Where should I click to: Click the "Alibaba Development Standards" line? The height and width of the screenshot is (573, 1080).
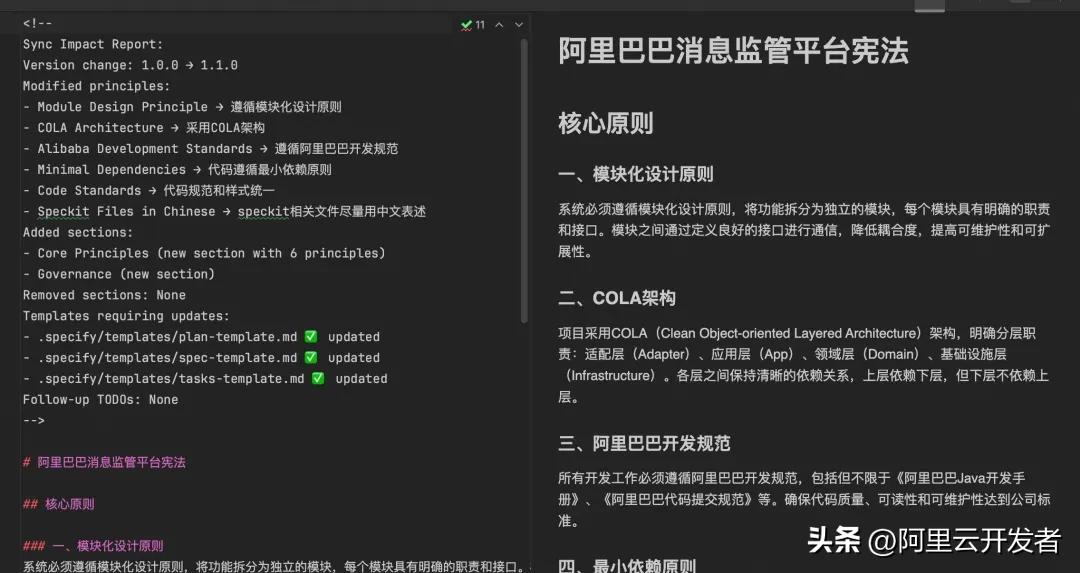click(x=211, y=149)
